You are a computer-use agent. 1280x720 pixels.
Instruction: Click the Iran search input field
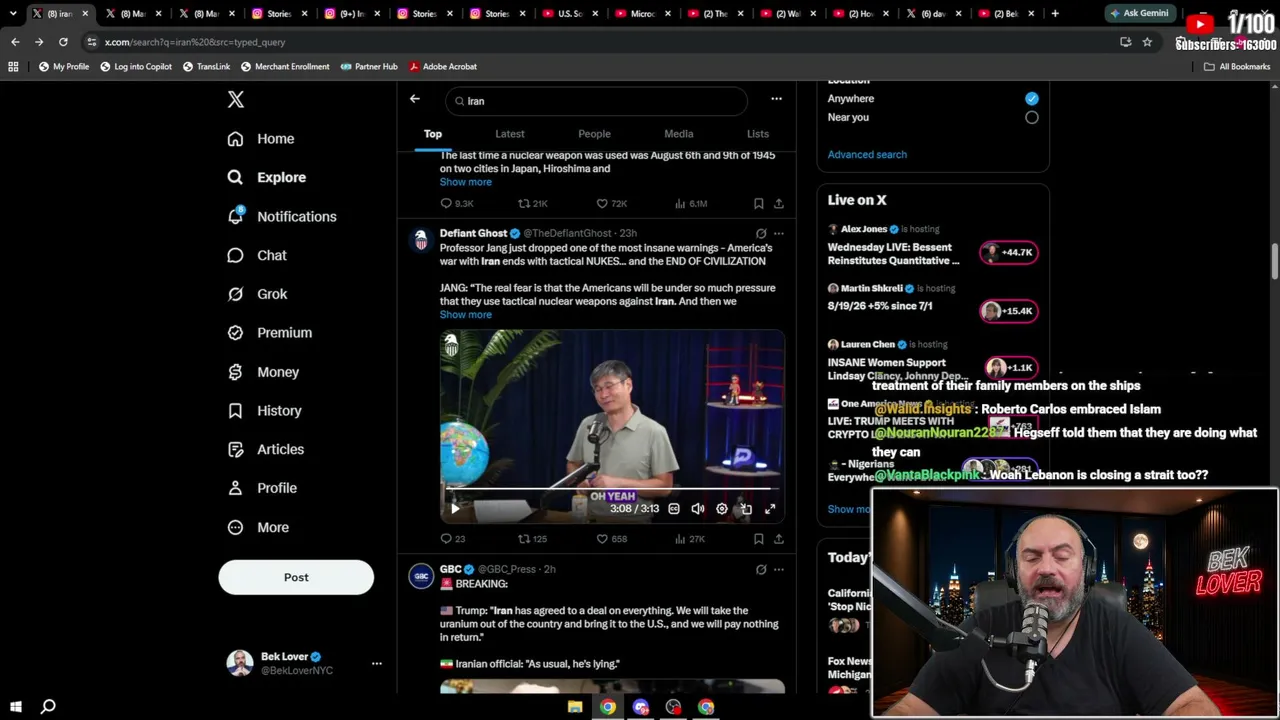tap(597, 101)
